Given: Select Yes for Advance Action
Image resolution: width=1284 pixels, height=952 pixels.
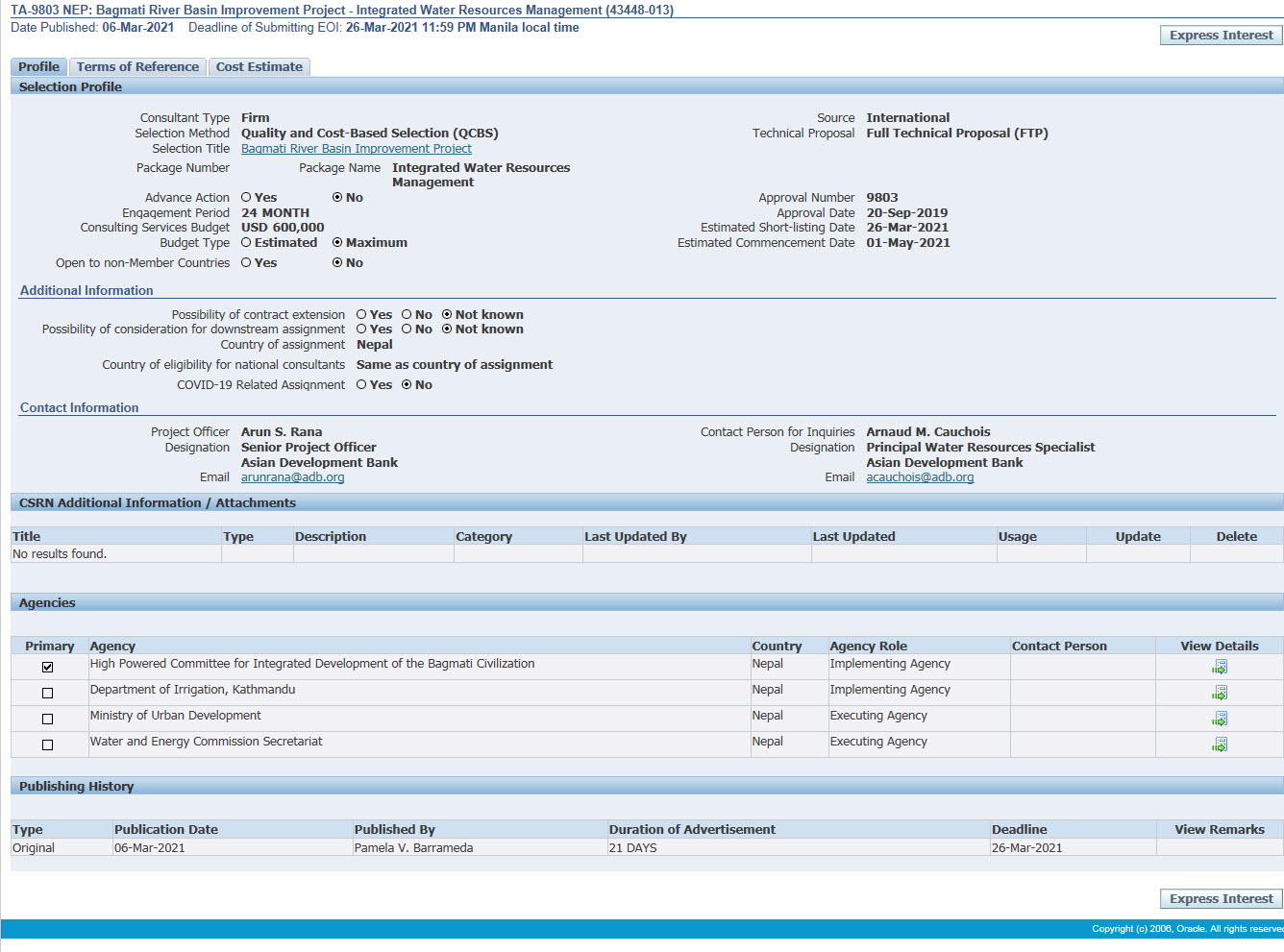Looking at the screenshot, I should pos(246,197).
